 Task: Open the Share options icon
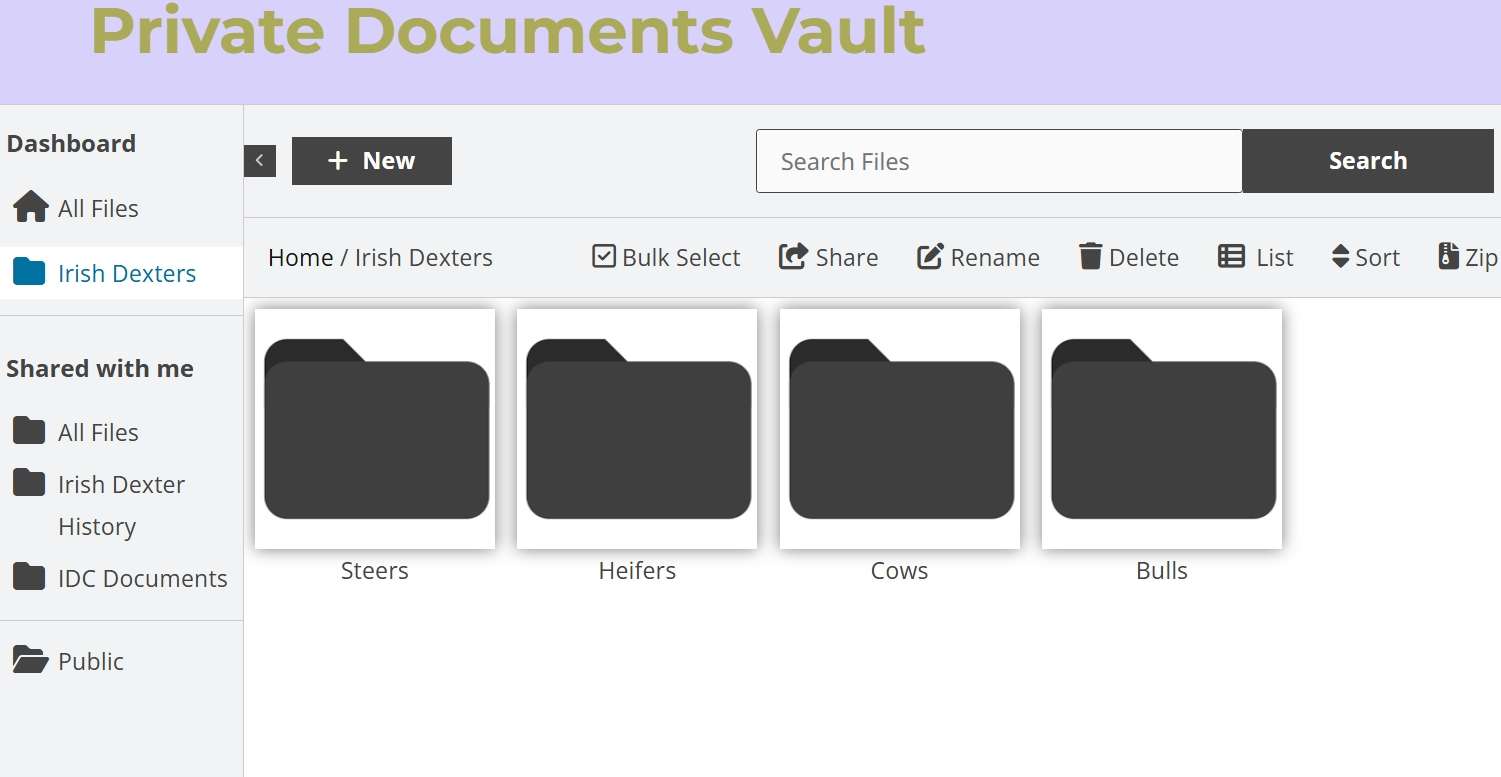pos(792,256)
